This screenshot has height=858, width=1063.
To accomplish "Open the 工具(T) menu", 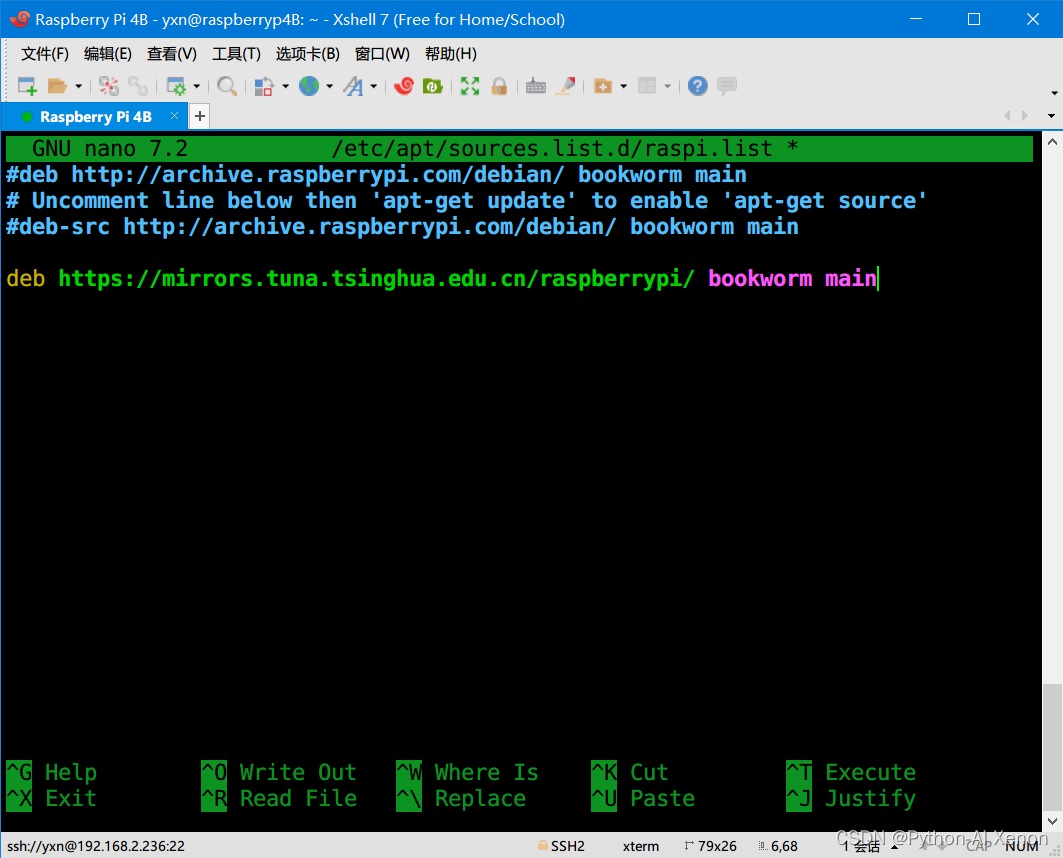I will (236, 54).
